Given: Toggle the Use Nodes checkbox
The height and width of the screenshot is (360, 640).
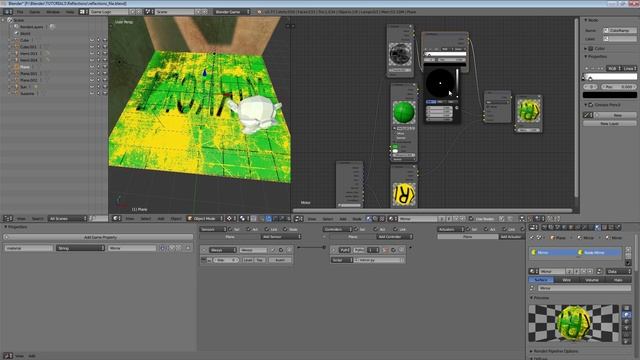Looking at the screenshot, I should tap(471, 219).
